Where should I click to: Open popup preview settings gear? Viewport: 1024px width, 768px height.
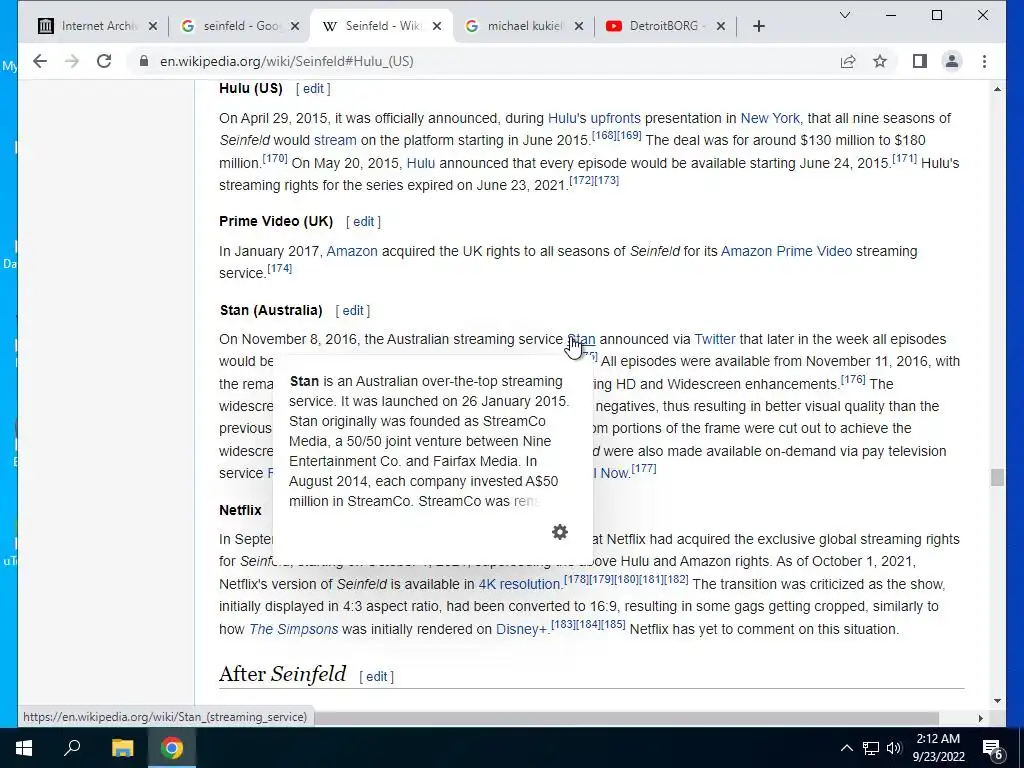560,532
